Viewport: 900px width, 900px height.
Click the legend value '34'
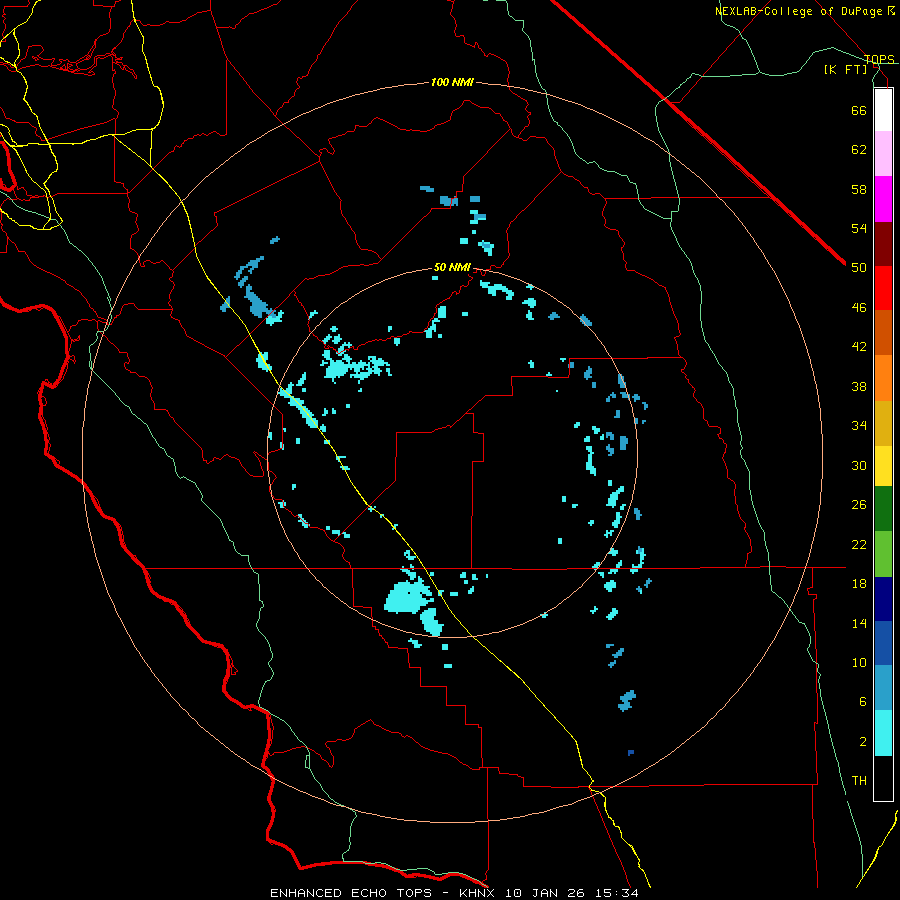point(859,425)
